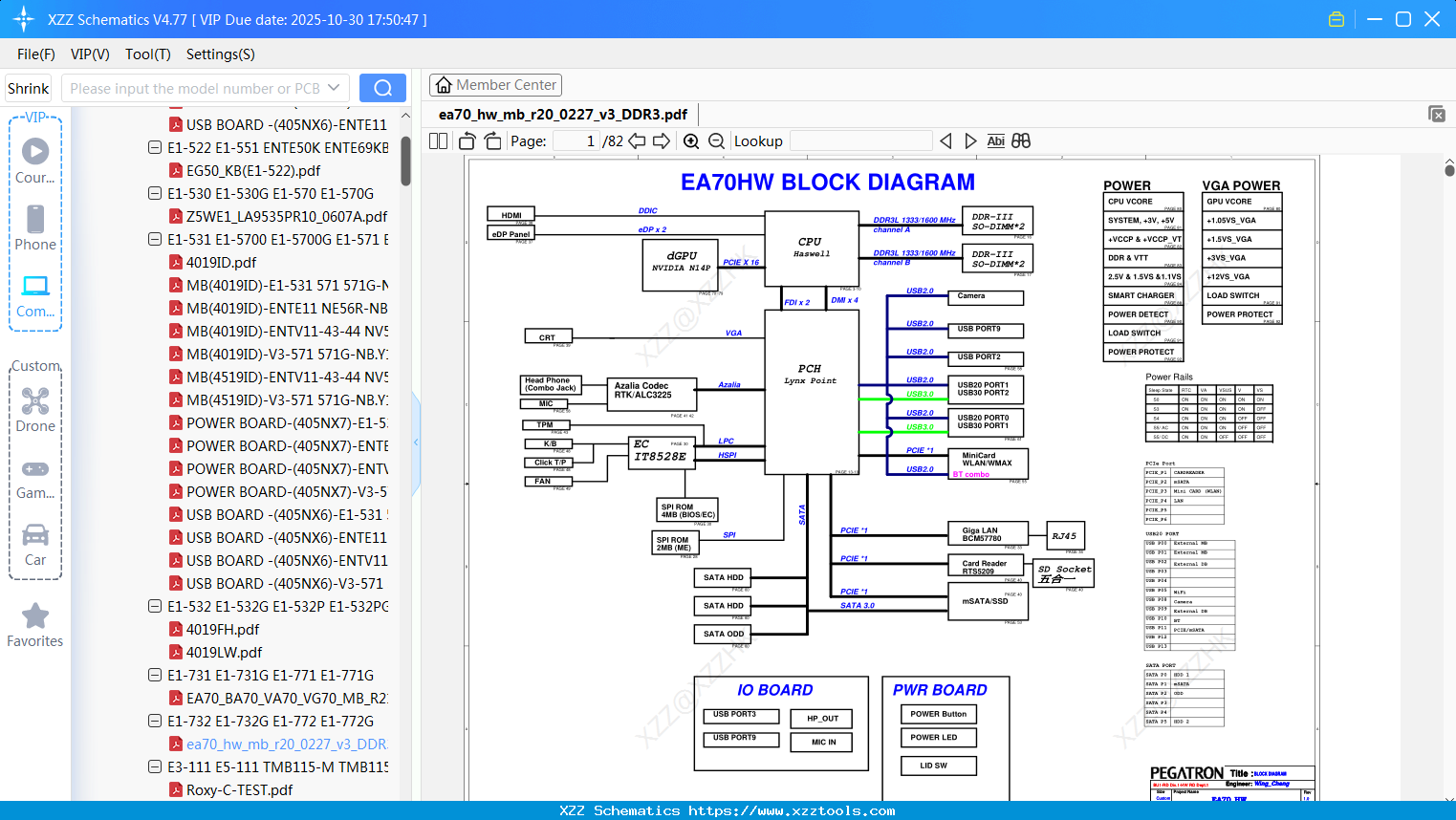The width and height of the screenshot is (1456, 820).
Task: Click the yellow briefcase icon in the title bar
Action: click(x=1336, y=19)
